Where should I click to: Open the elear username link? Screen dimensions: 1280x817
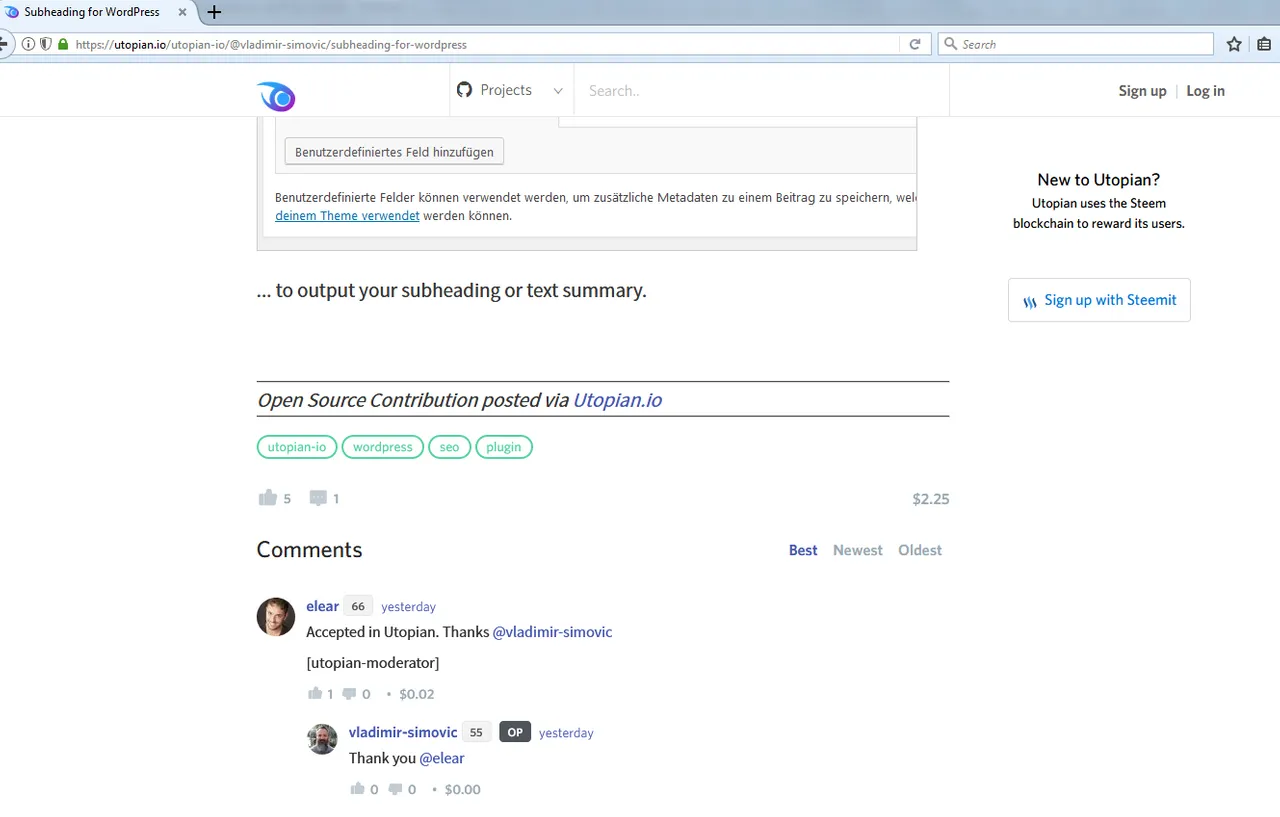click(x=322, y=606)
